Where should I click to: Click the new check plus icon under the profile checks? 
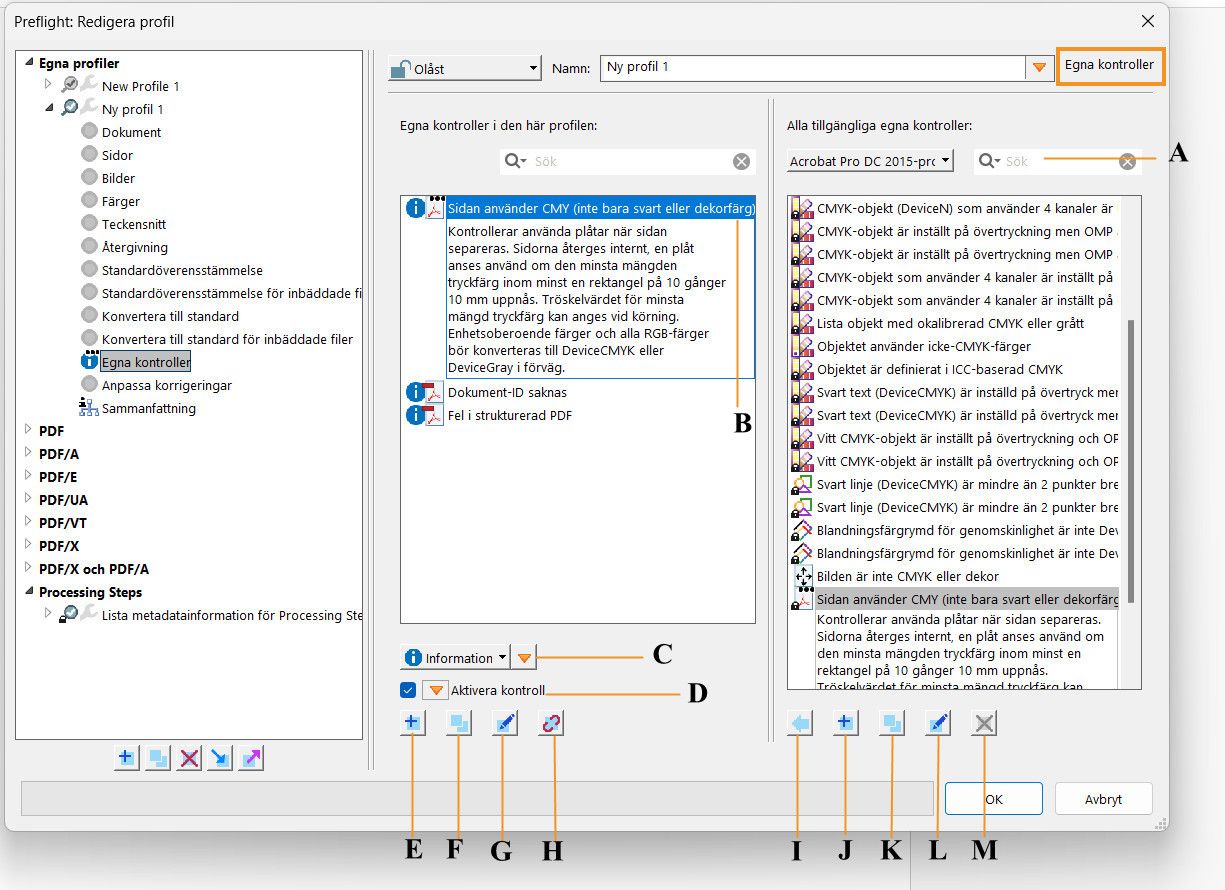coord(412,723)
